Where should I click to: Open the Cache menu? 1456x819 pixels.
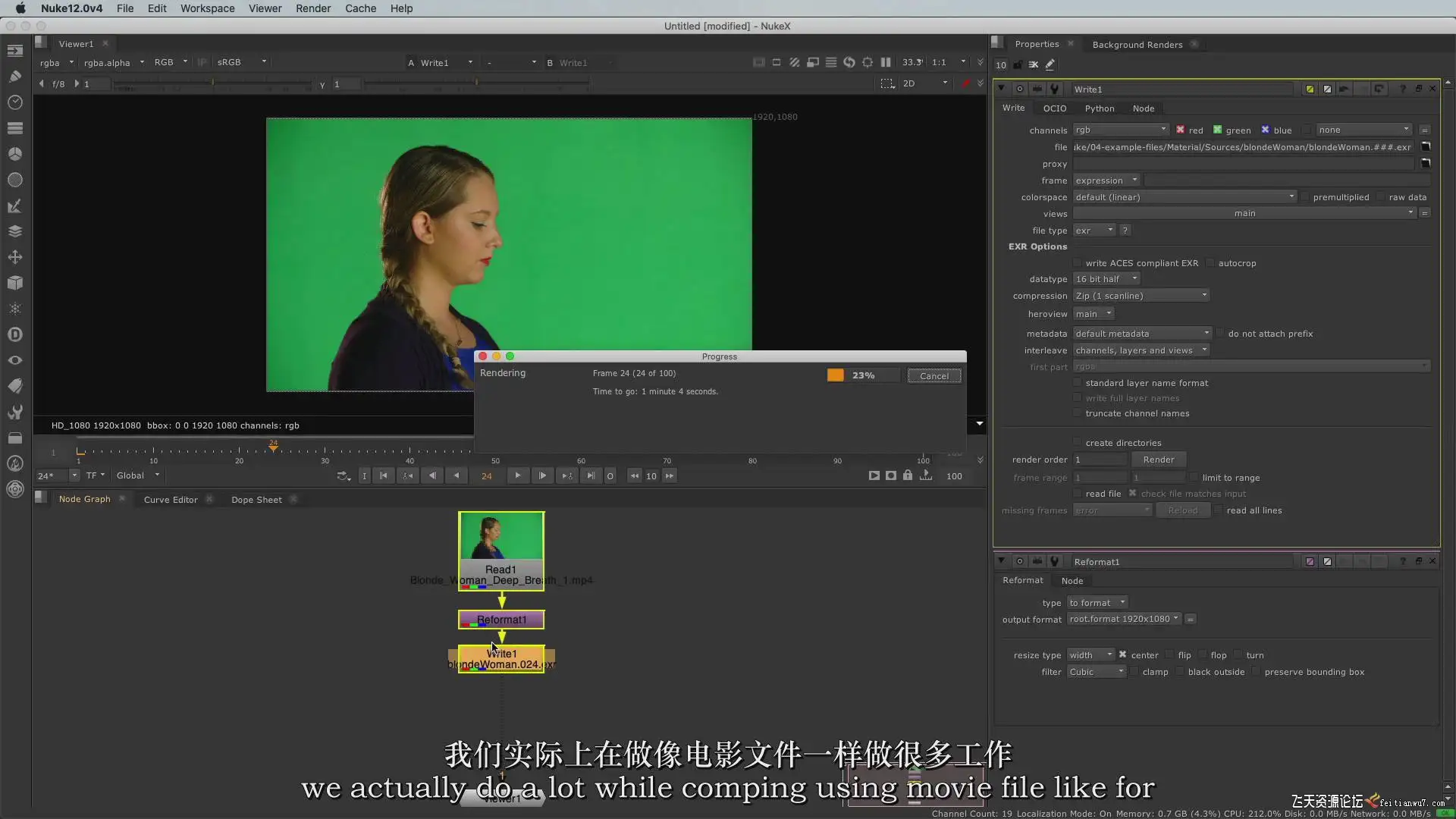tap(360, 8)
